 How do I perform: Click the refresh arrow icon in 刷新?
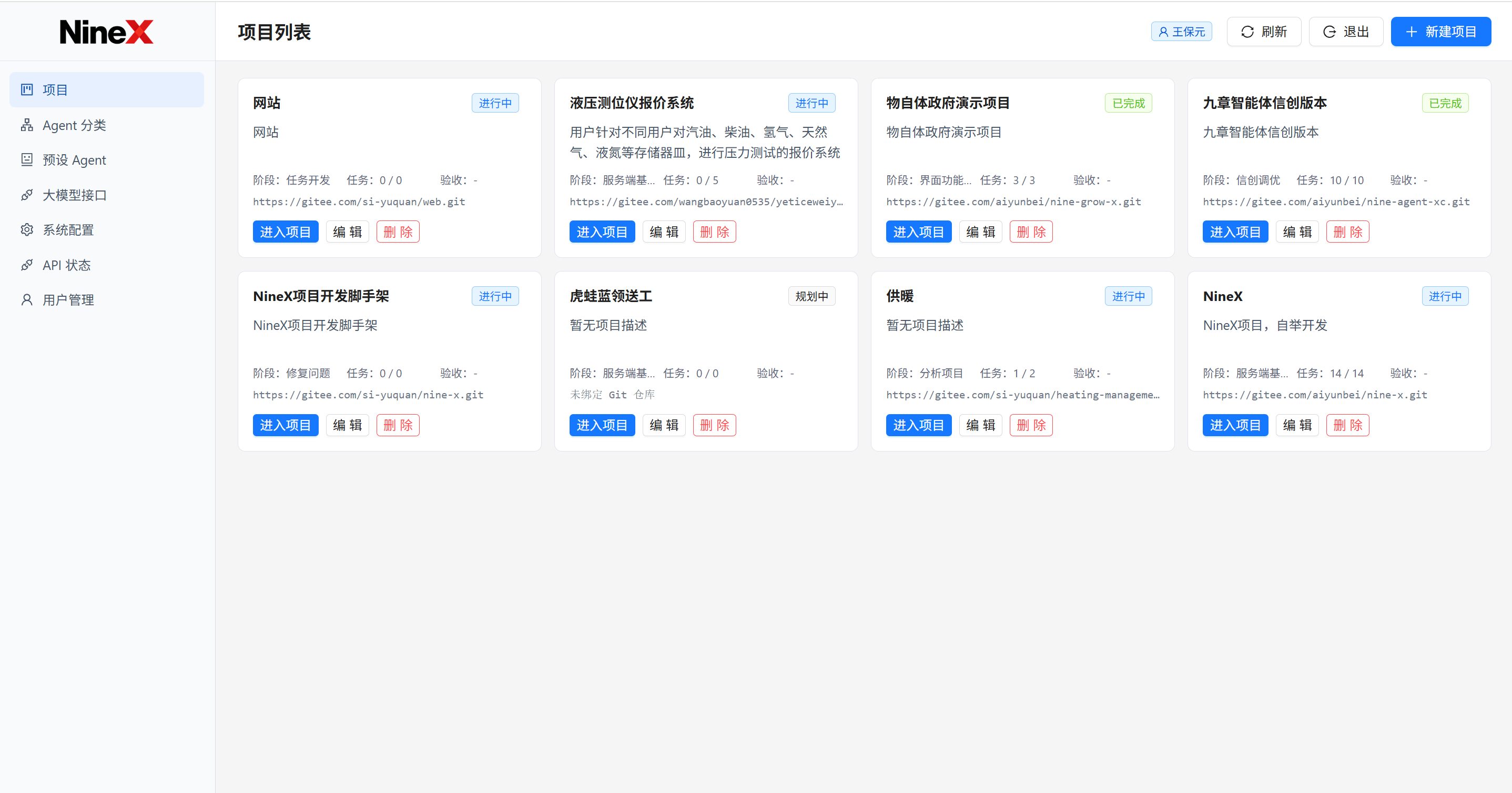(1247, 32)
